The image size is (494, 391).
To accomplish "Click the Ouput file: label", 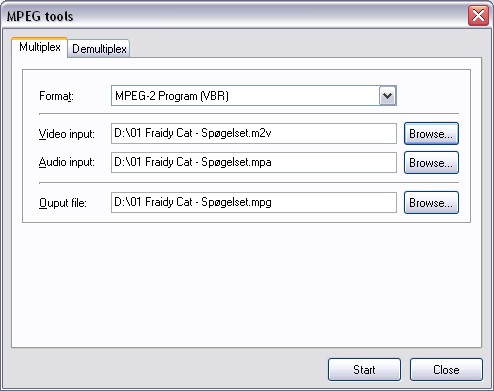I will (63, 203).
